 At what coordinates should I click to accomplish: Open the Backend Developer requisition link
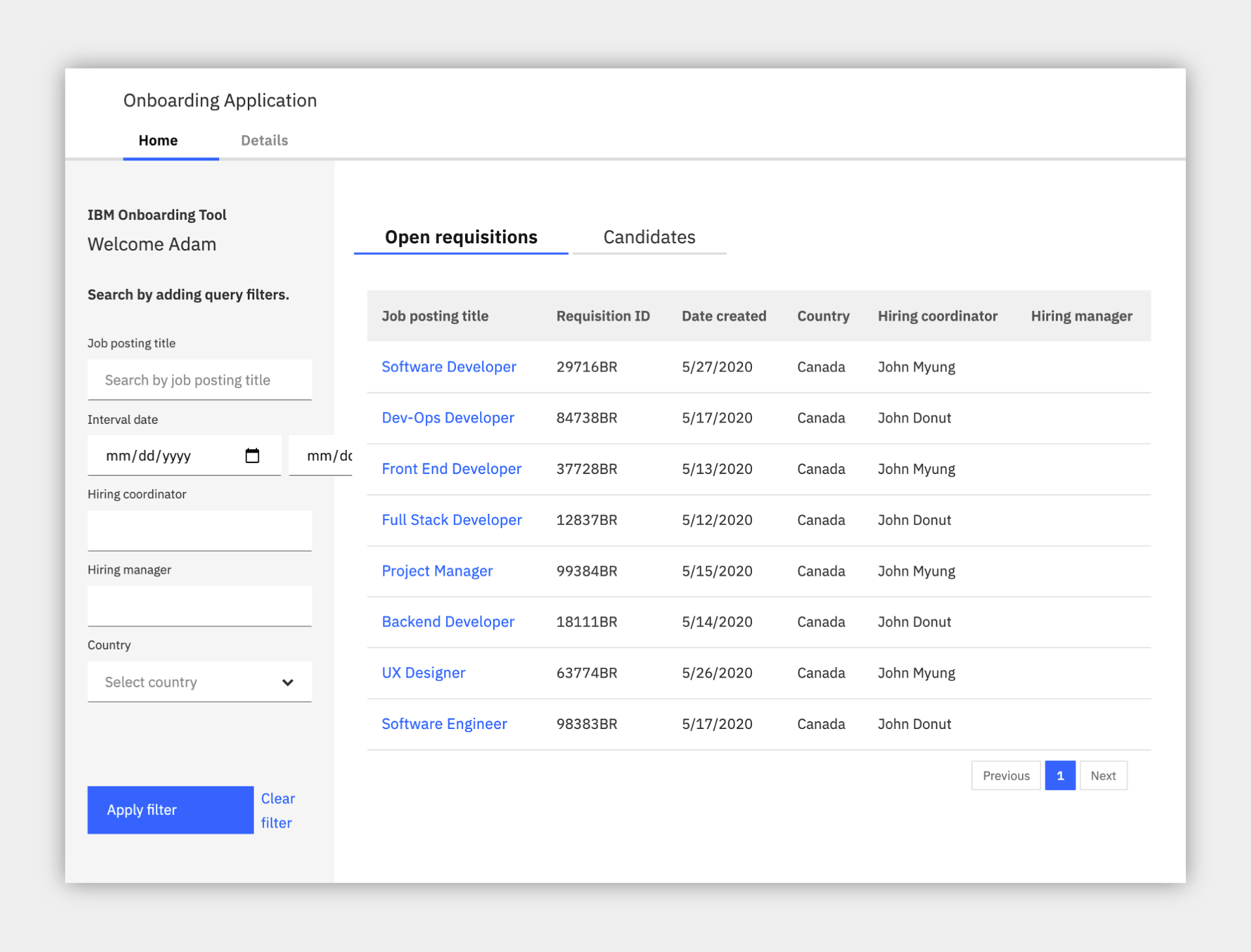[448, 622]
